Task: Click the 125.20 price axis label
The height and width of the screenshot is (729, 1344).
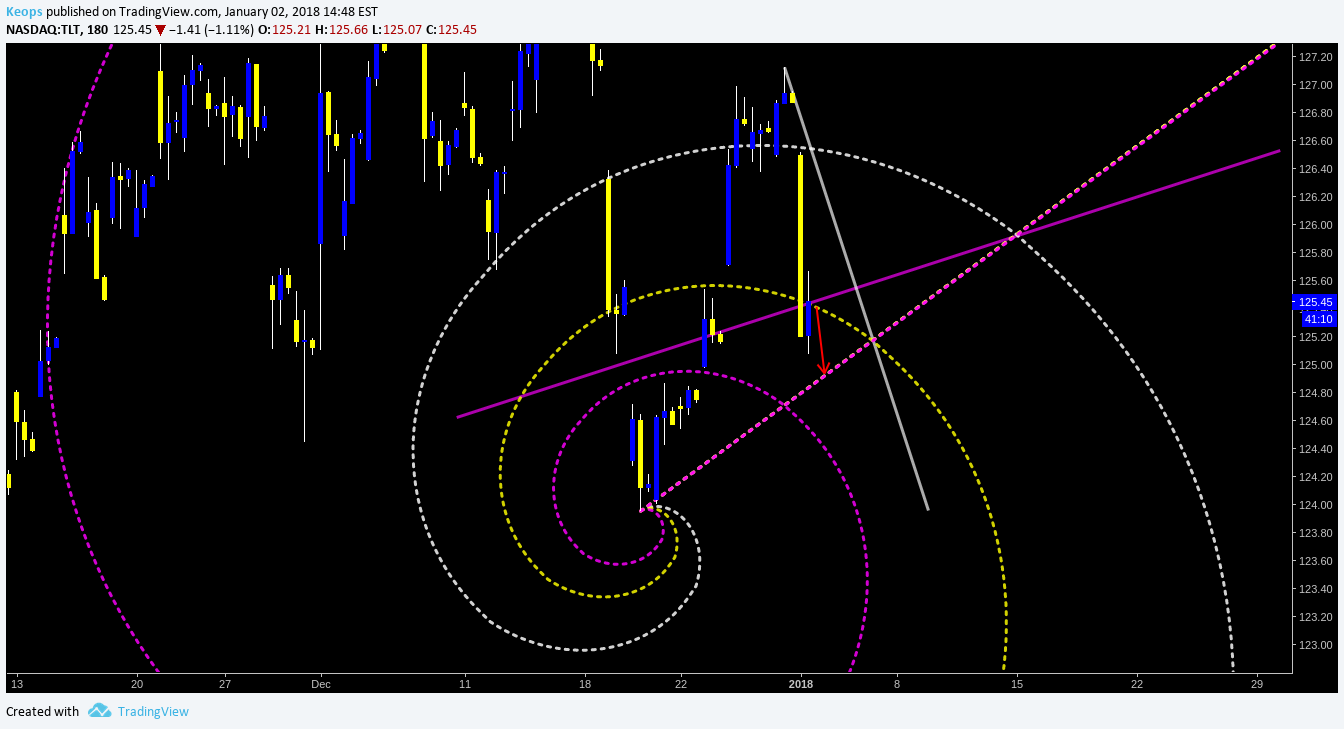Action: pos(1315,337)
